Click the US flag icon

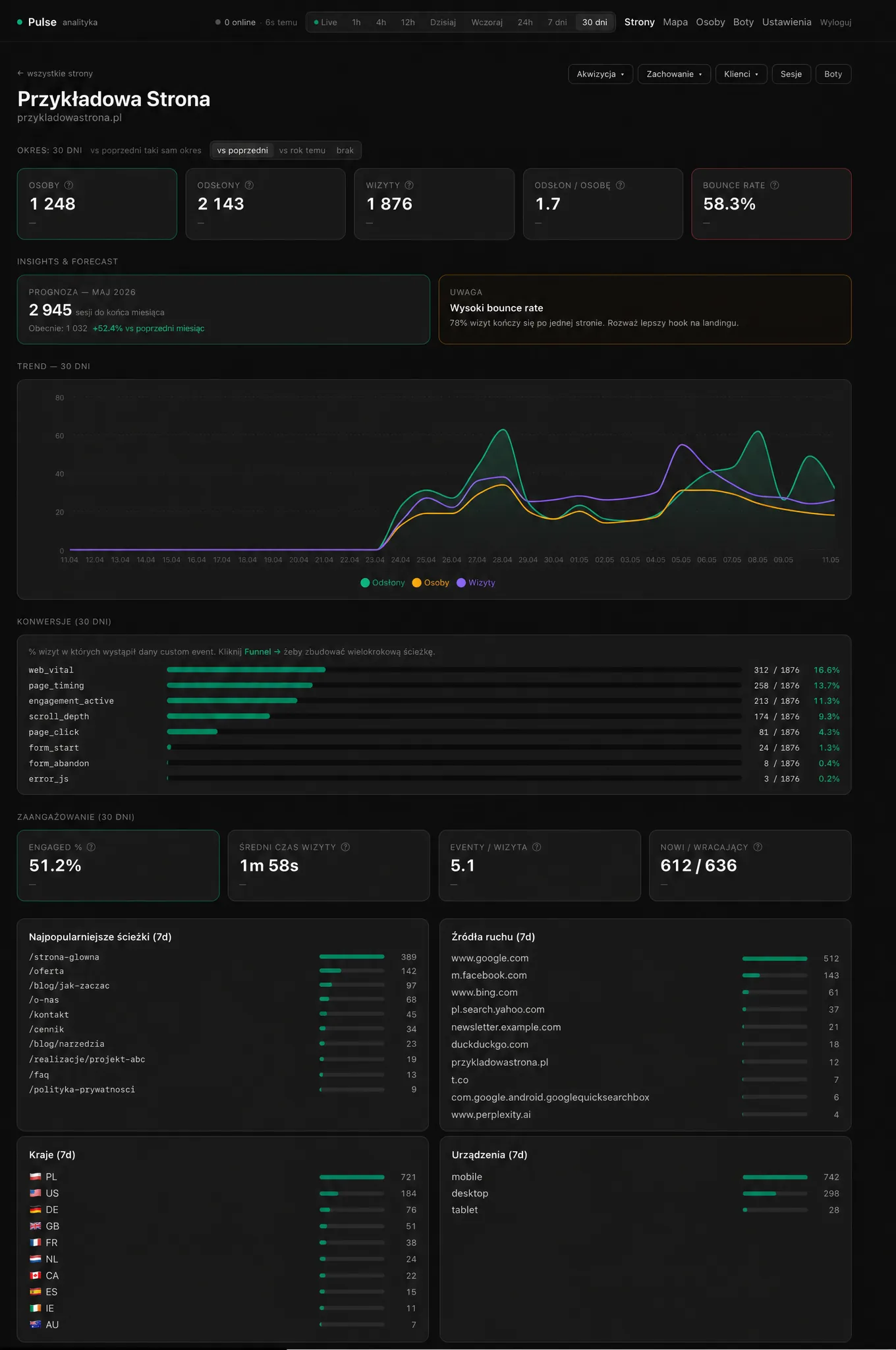(36, 1193)
